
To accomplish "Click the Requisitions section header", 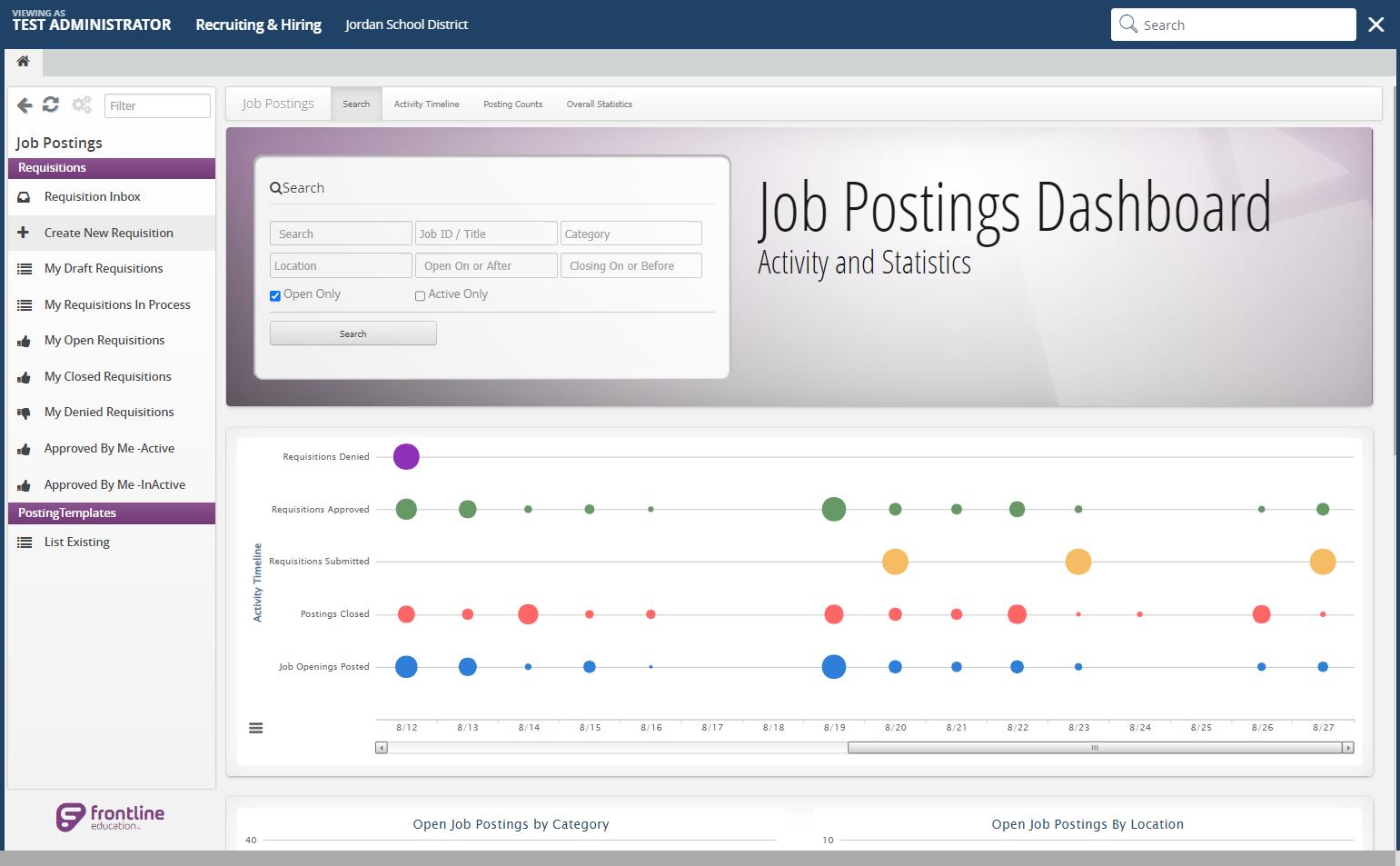I will pos(112,168).
